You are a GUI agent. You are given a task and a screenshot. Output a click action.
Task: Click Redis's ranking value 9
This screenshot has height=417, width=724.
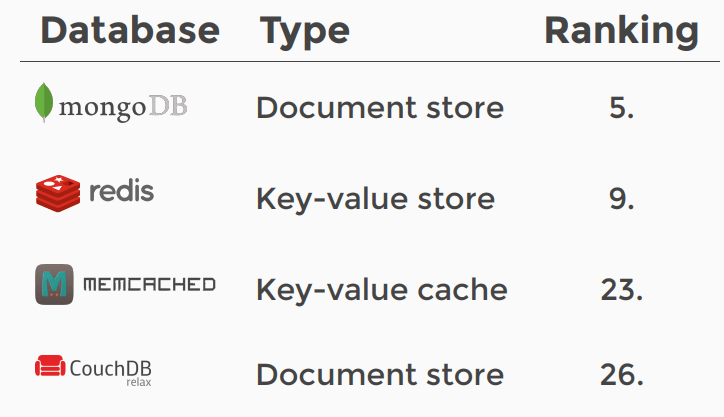point(622,198)
